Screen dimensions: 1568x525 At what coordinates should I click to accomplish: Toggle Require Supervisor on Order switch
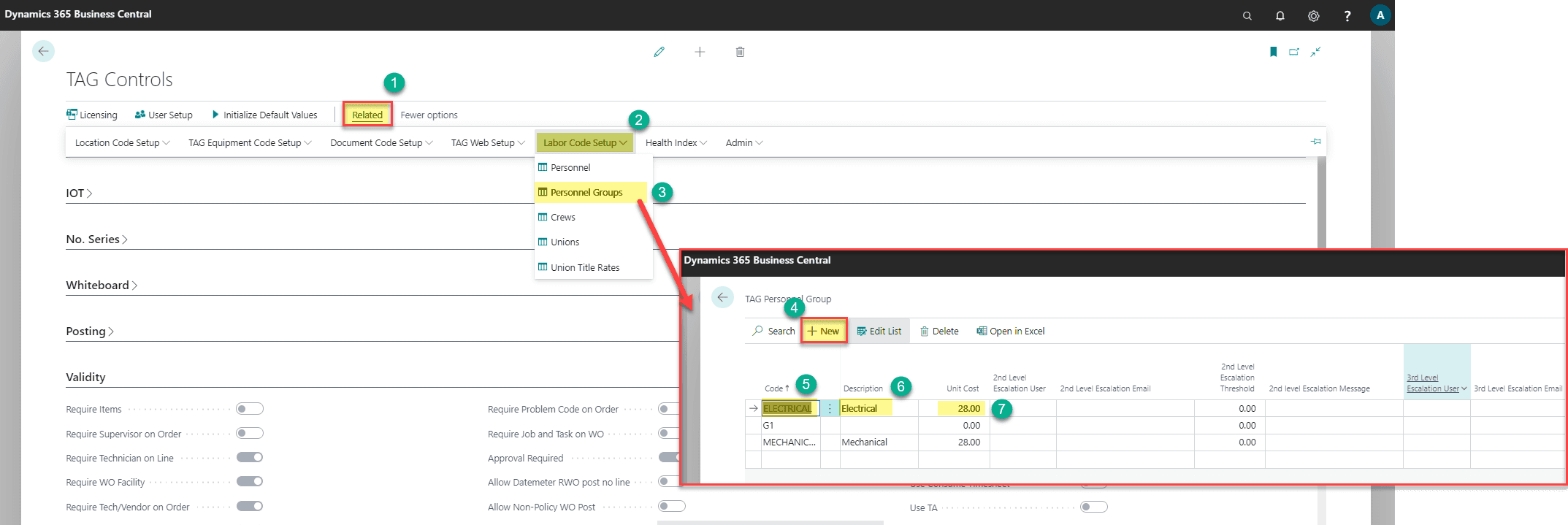pyautogui.click(x=249, y=433)
